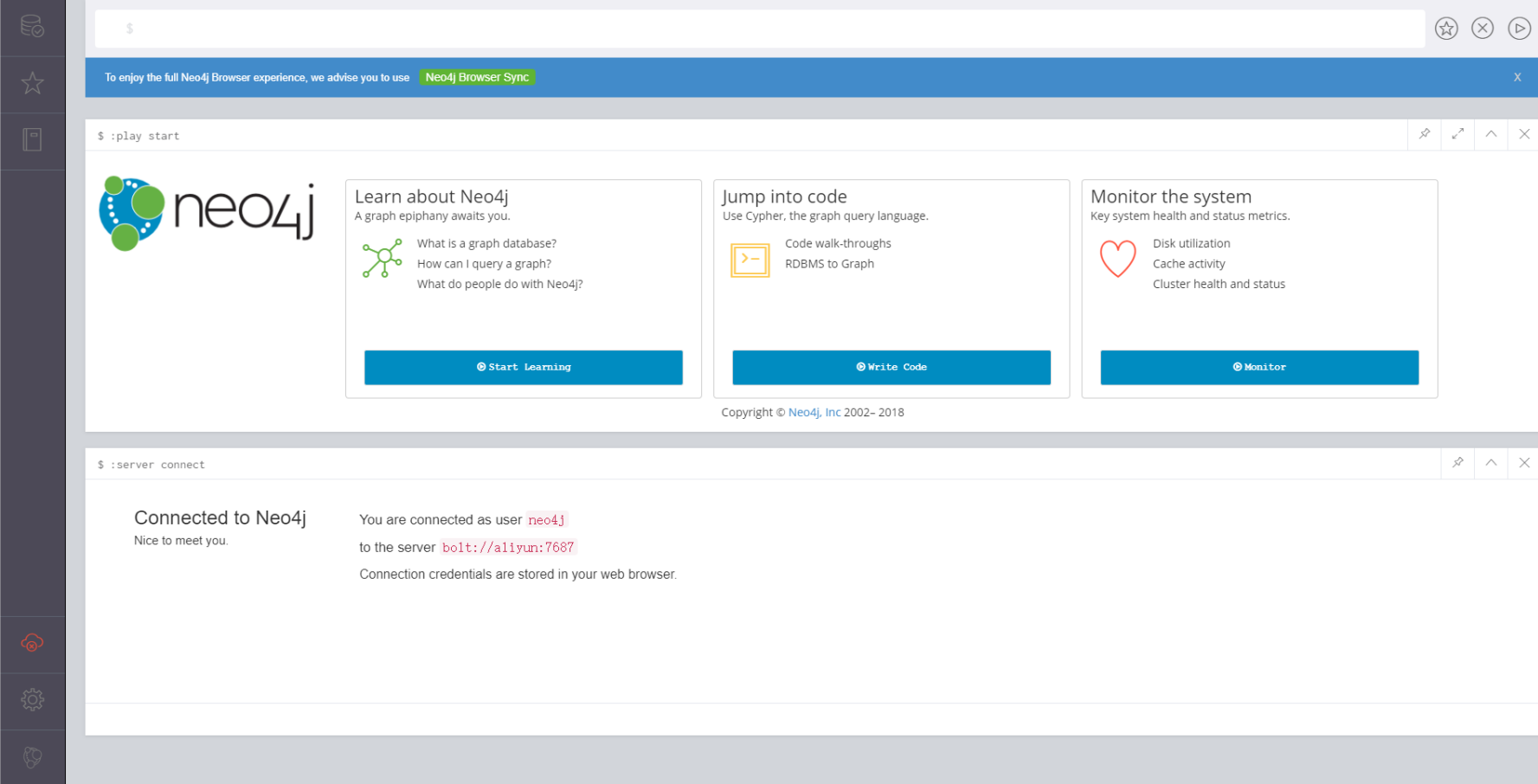Open the Favorites star in the sidebar
This screenshot has width=1538, height=784.
click(32, 83)
